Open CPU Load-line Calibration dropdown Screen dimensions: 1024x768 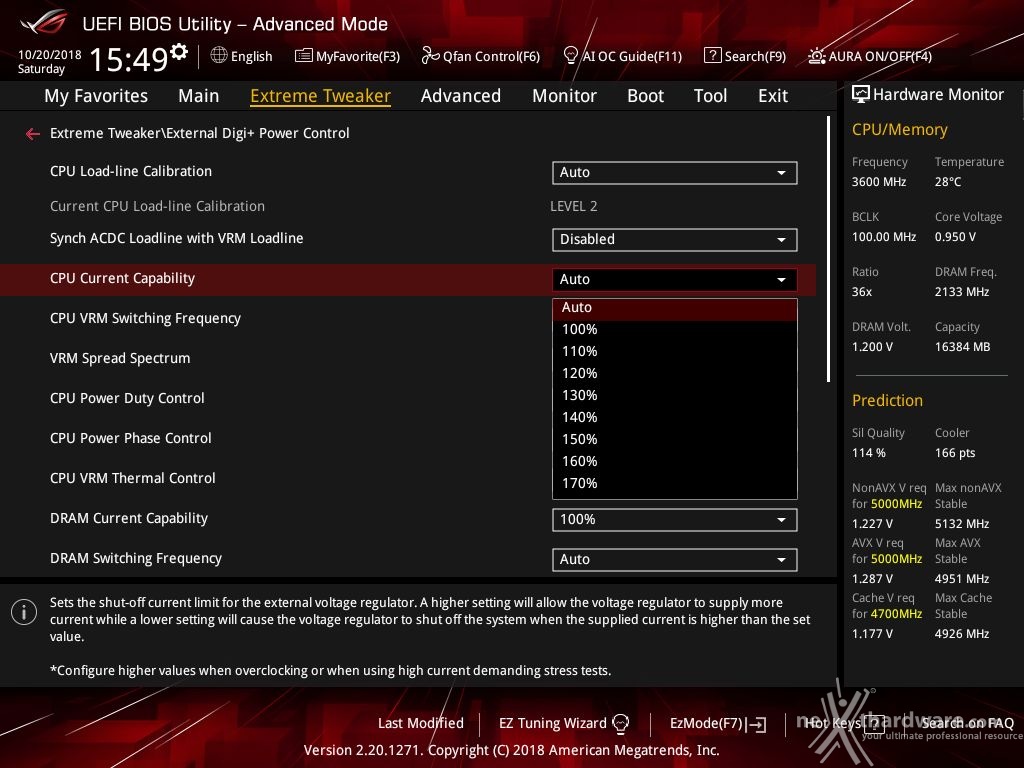click(x=675, y=173)
